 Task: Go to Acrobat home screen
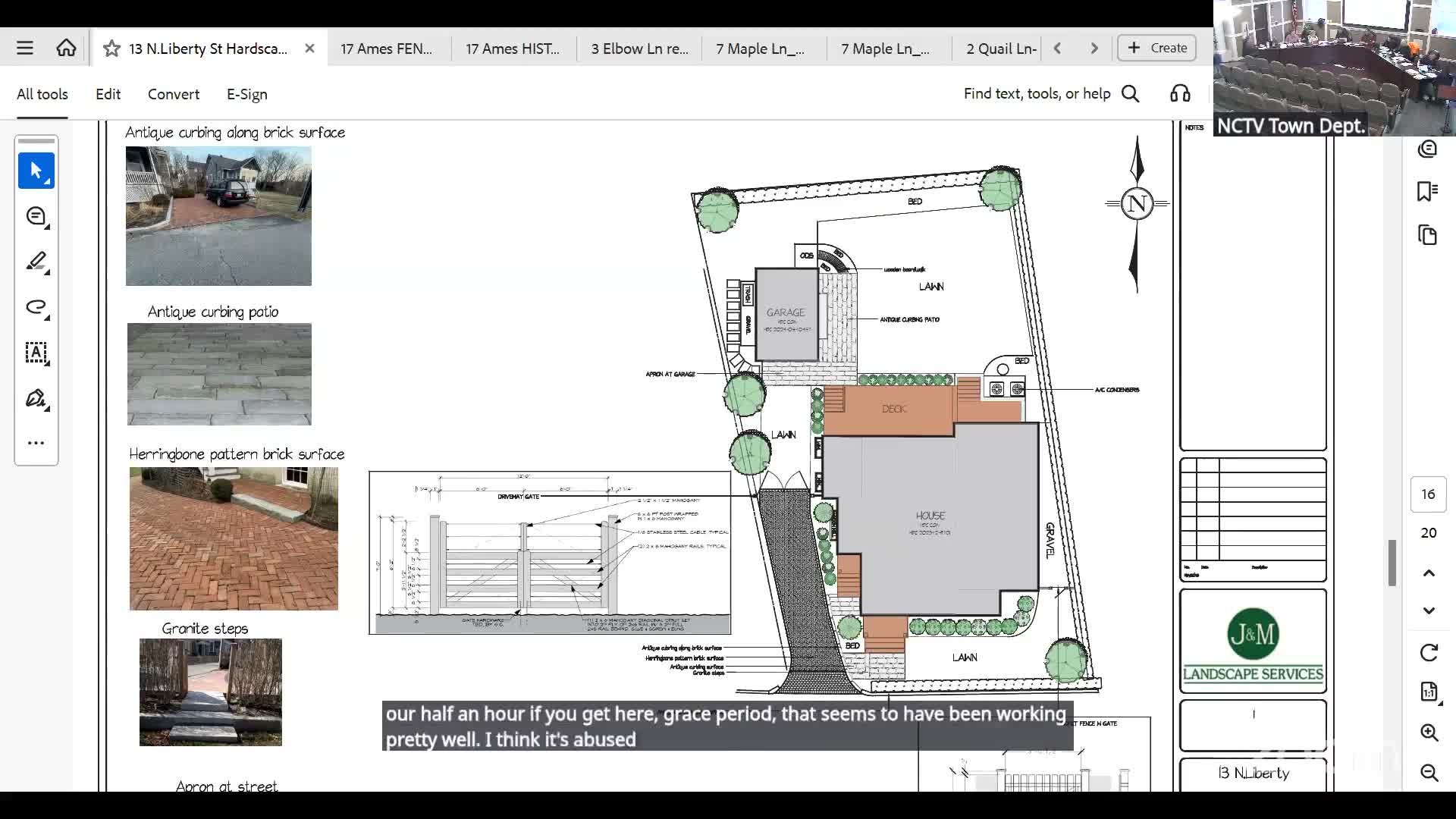point(66,47)
